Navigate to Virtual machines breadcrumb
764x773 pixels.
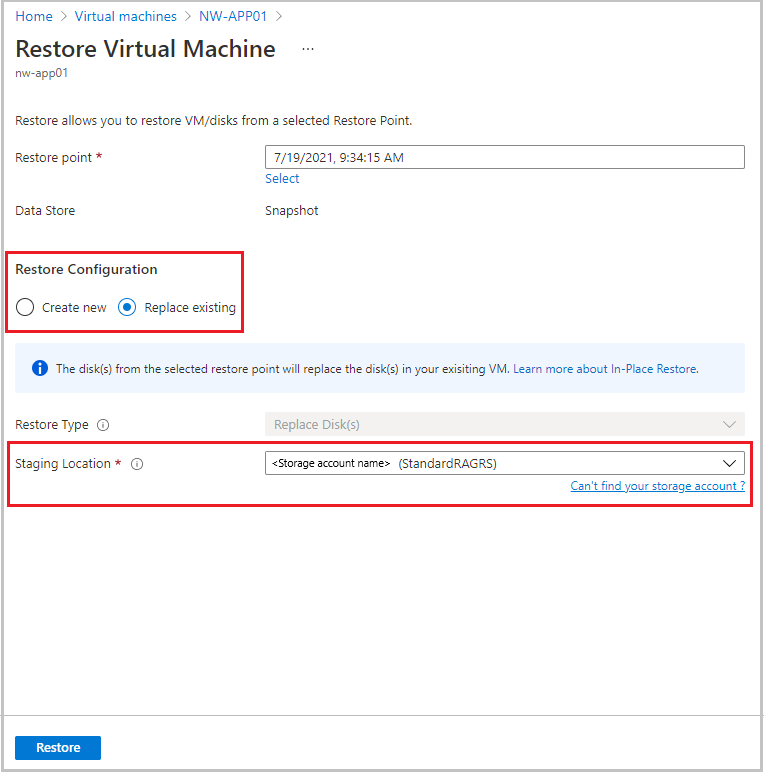[125, 16]
